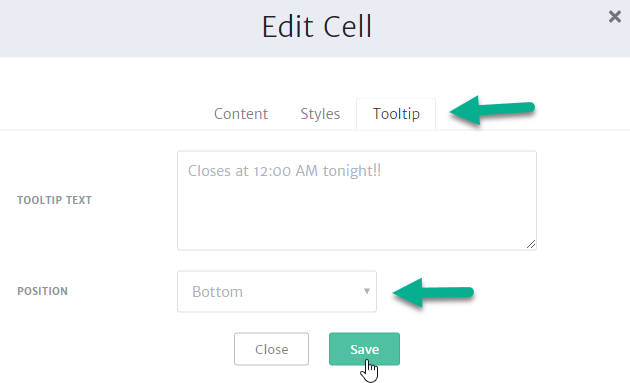The height and width of the screenshot is (383, 630).
Task: Expand the Position select via caret arrow
Action: [366, 291]
